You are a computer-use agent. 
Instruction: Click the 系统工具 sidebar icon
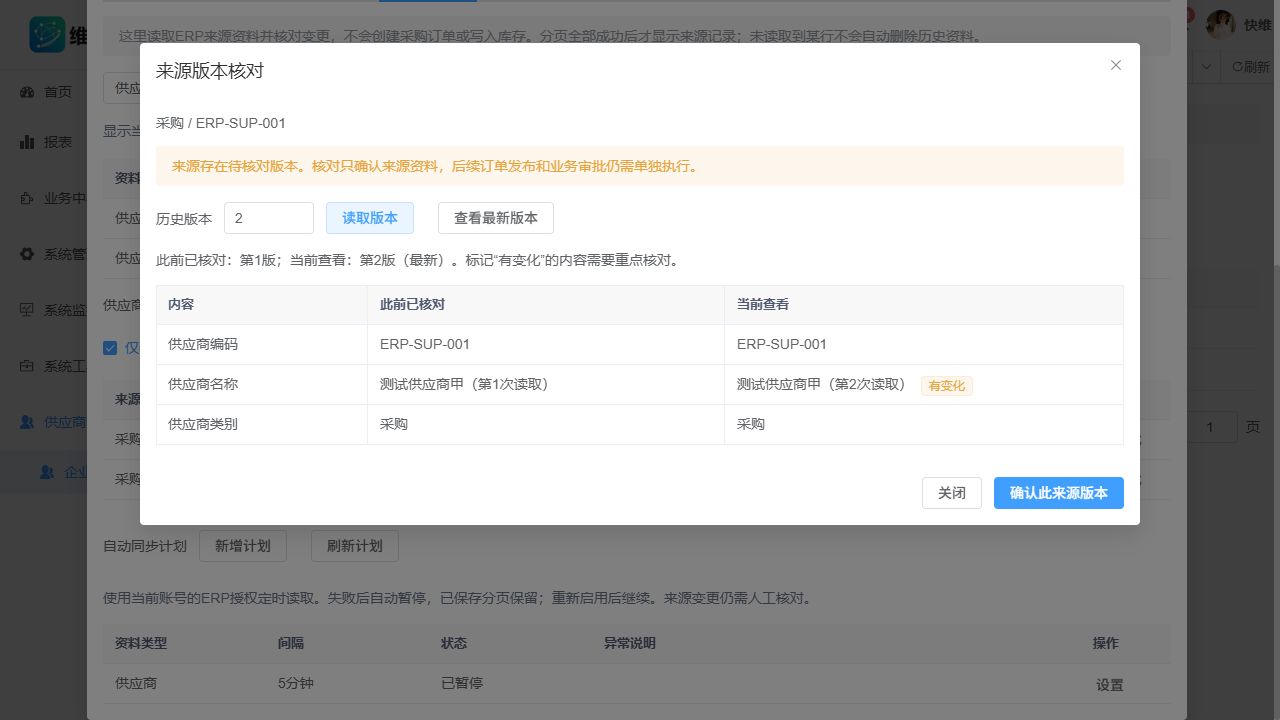(27, 366)
